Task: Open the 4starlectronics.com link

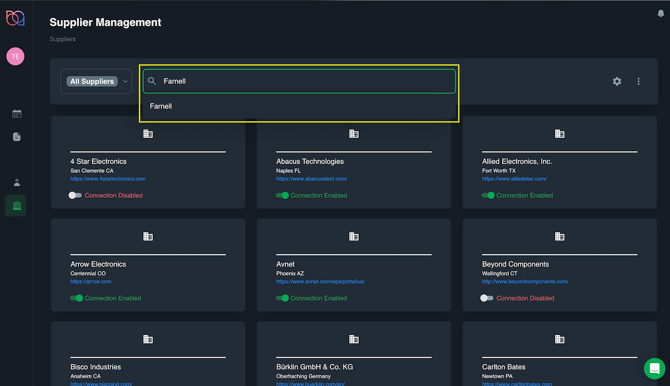Action: click(x=108, y=179)
